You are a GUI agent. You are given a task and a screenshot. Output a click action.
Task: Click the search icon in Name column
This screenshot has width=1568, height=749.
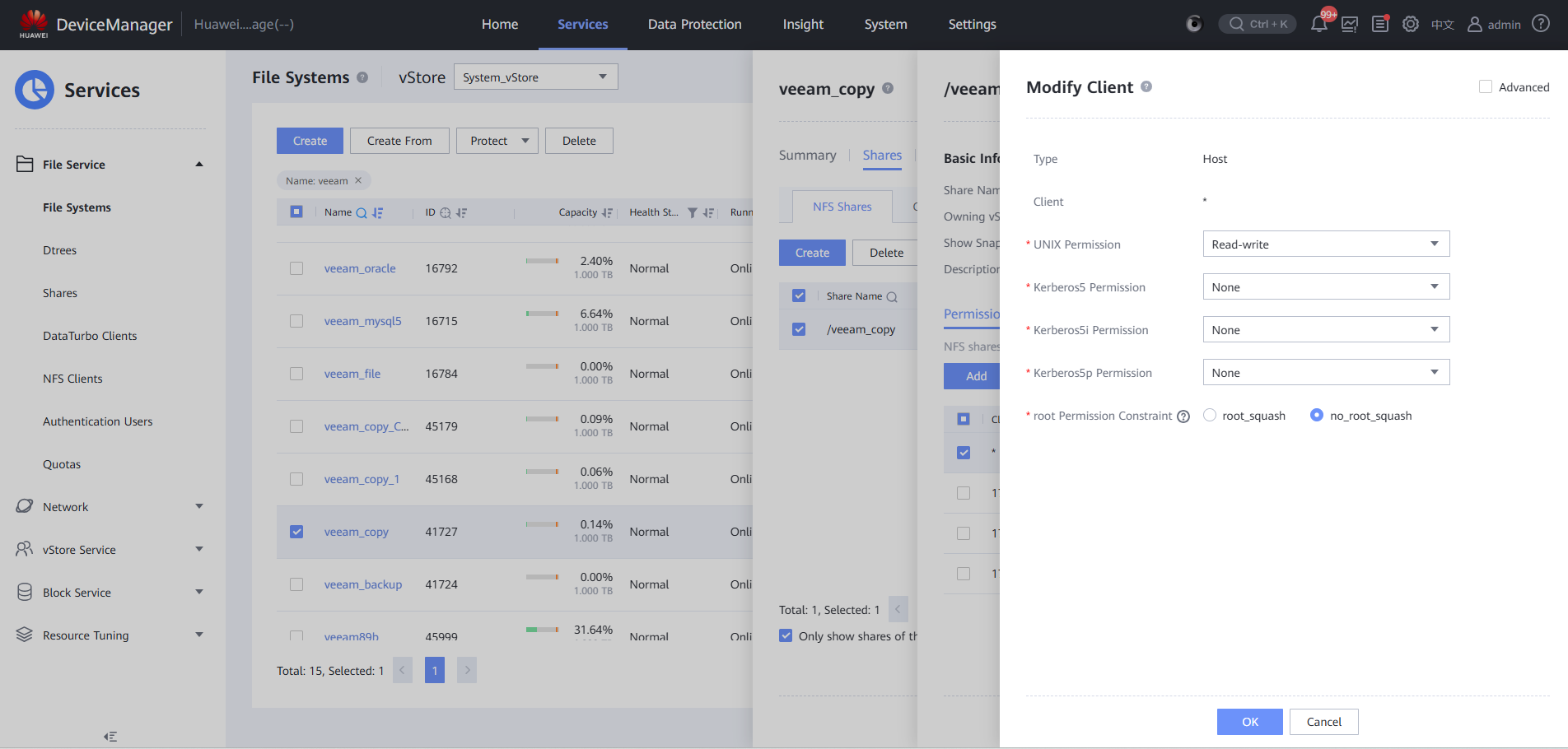tap(361, 213)
